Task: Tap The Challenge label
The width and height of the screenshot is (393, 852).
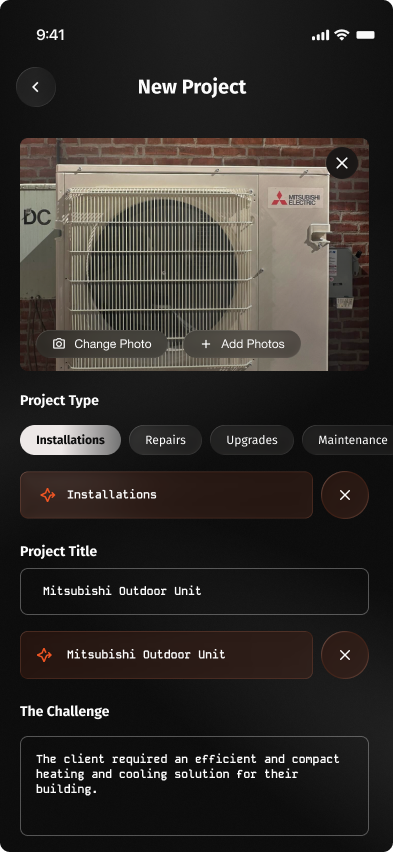Action: click(65, 711)
